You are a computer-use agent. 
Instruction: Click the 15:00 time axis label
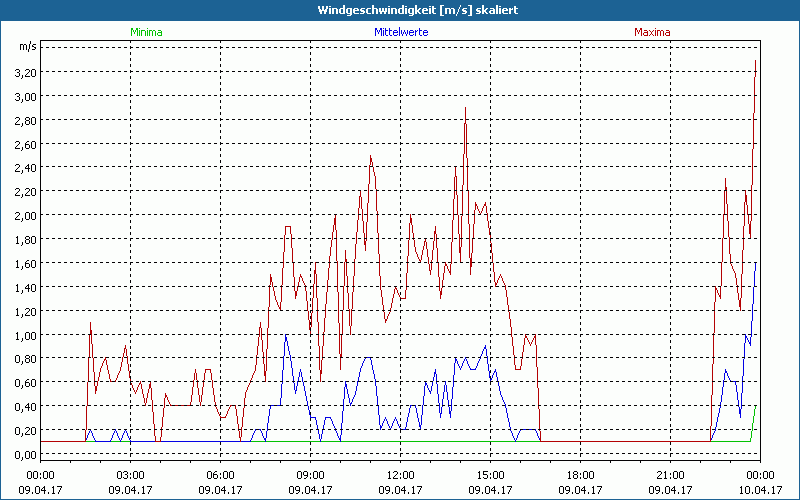coord(490,475)
